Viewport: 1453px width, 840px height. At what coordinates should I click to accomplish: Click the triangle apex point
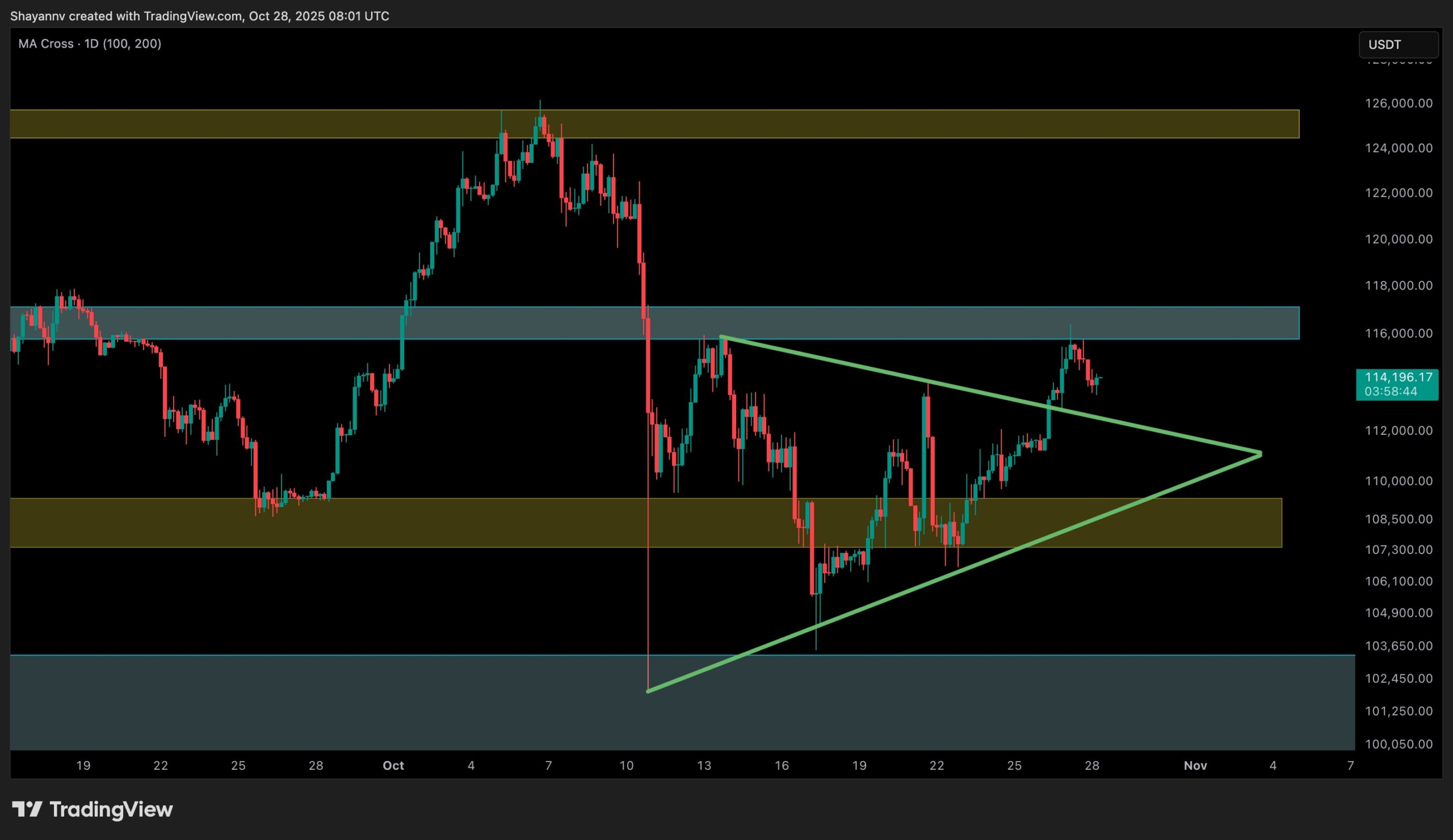point(1261,453)
